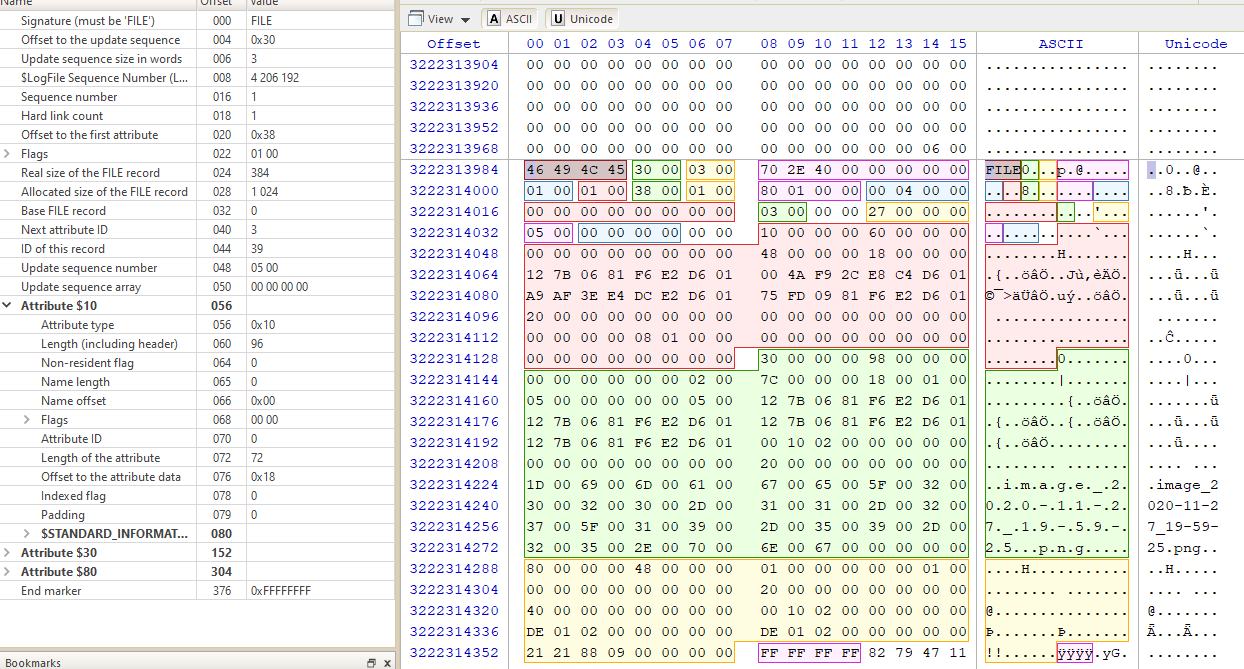Expand the Attribute $80 node

[9, 572]
